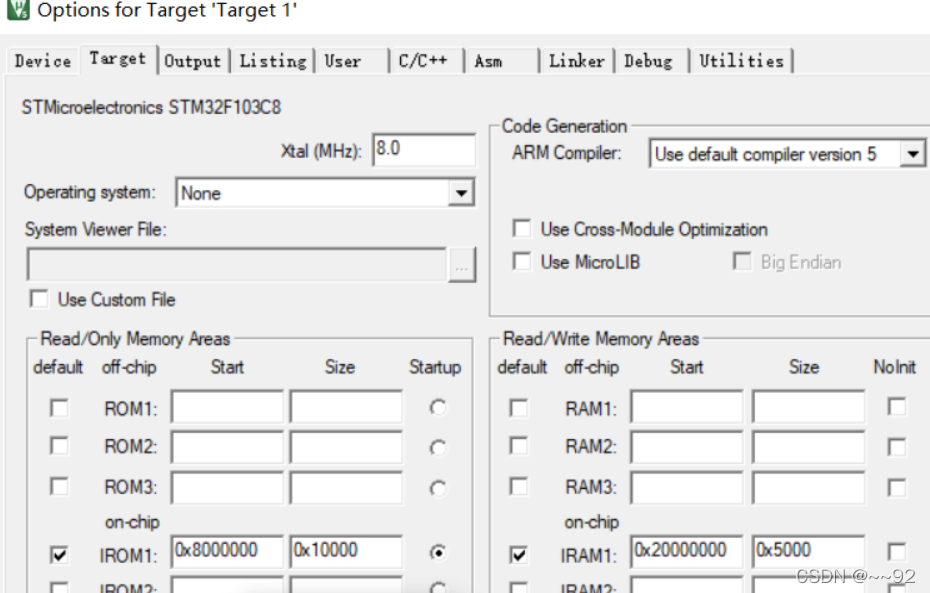This screenshot has width=930, height=593.
Task: Select the ROM3 Startup radio button
Action: (438, 489)
